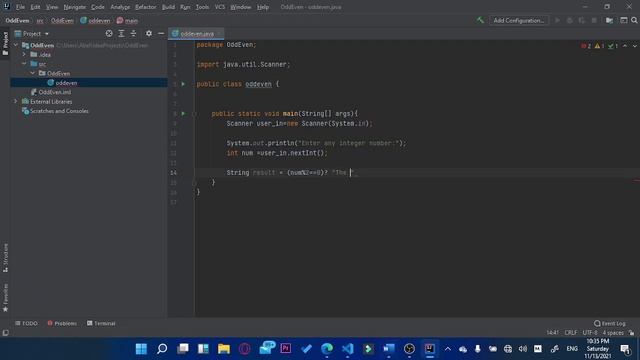640x360 pixels.
Task: Open the volume control in system tray
Action: tap(522, 349)
